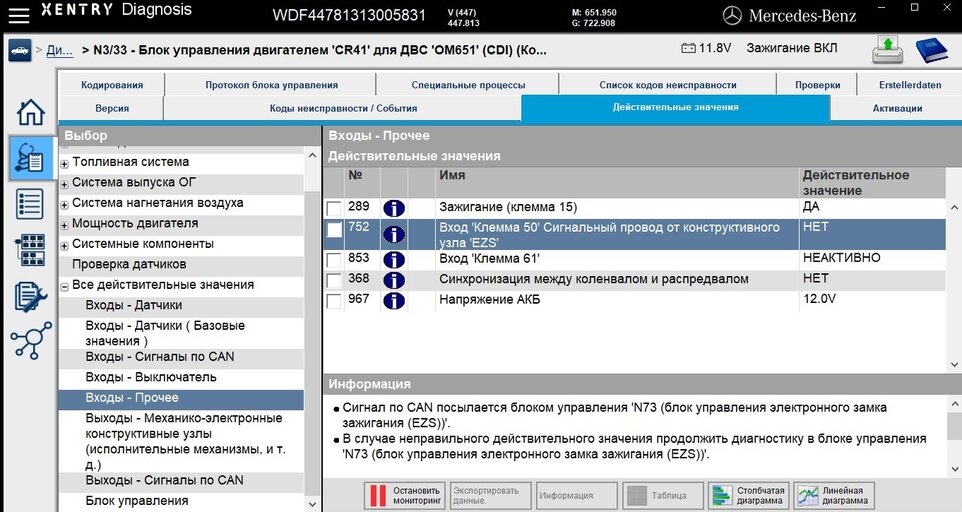Click the network topology icon in sidebar

coord(31,342)
